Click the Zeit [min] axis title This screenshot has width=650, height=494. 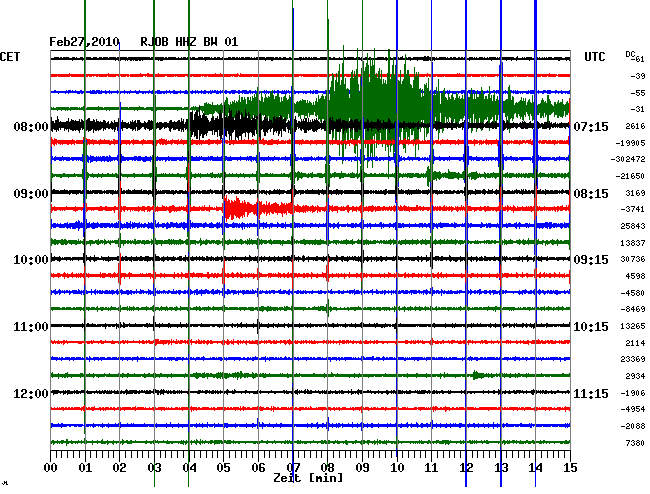[x=308, y=478]
